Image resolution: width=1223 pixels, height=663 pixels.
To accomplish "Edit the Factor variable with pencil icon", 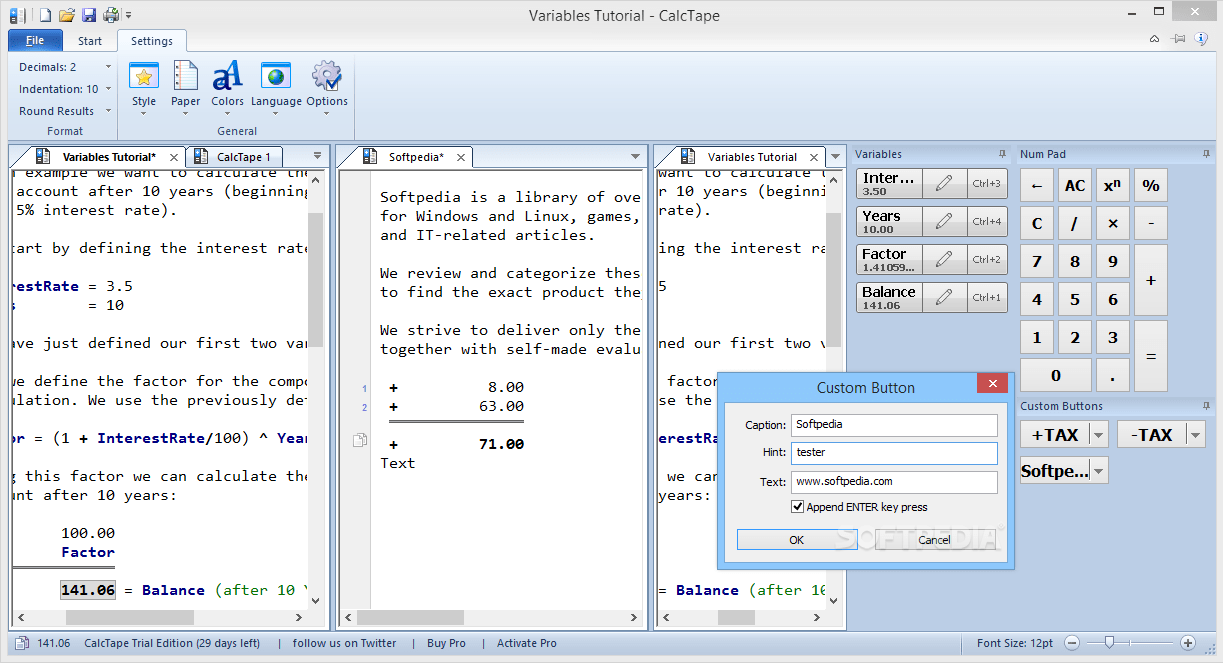I will pos(944,260).
